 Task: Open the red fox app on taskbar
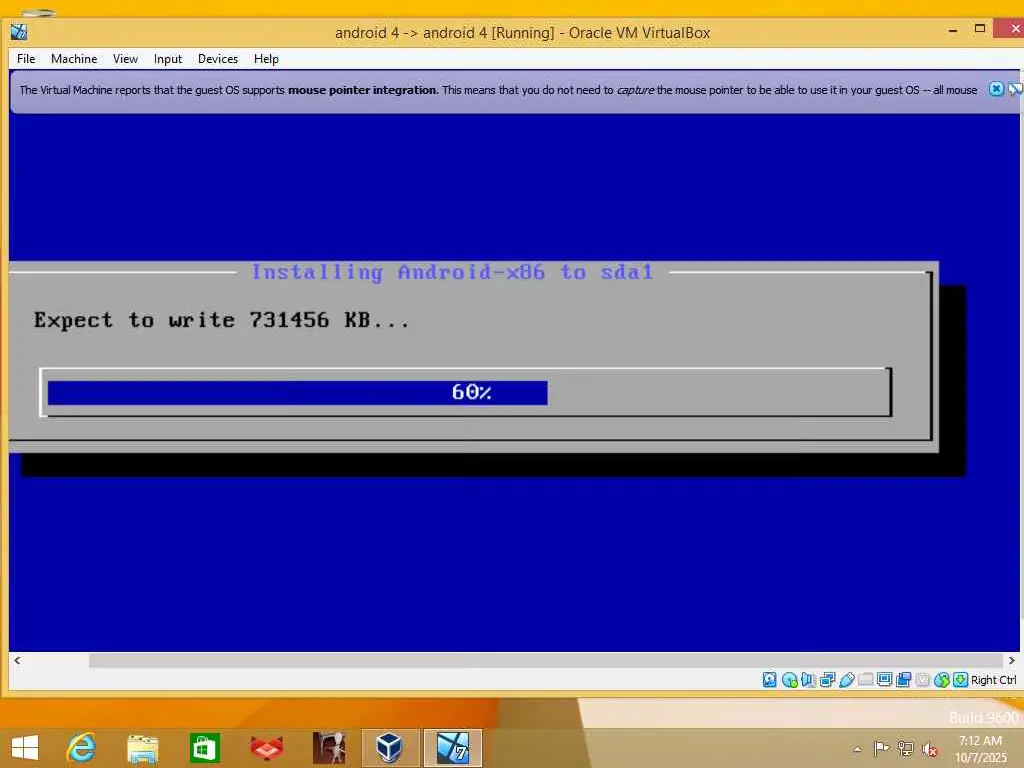tap(266, 748)
